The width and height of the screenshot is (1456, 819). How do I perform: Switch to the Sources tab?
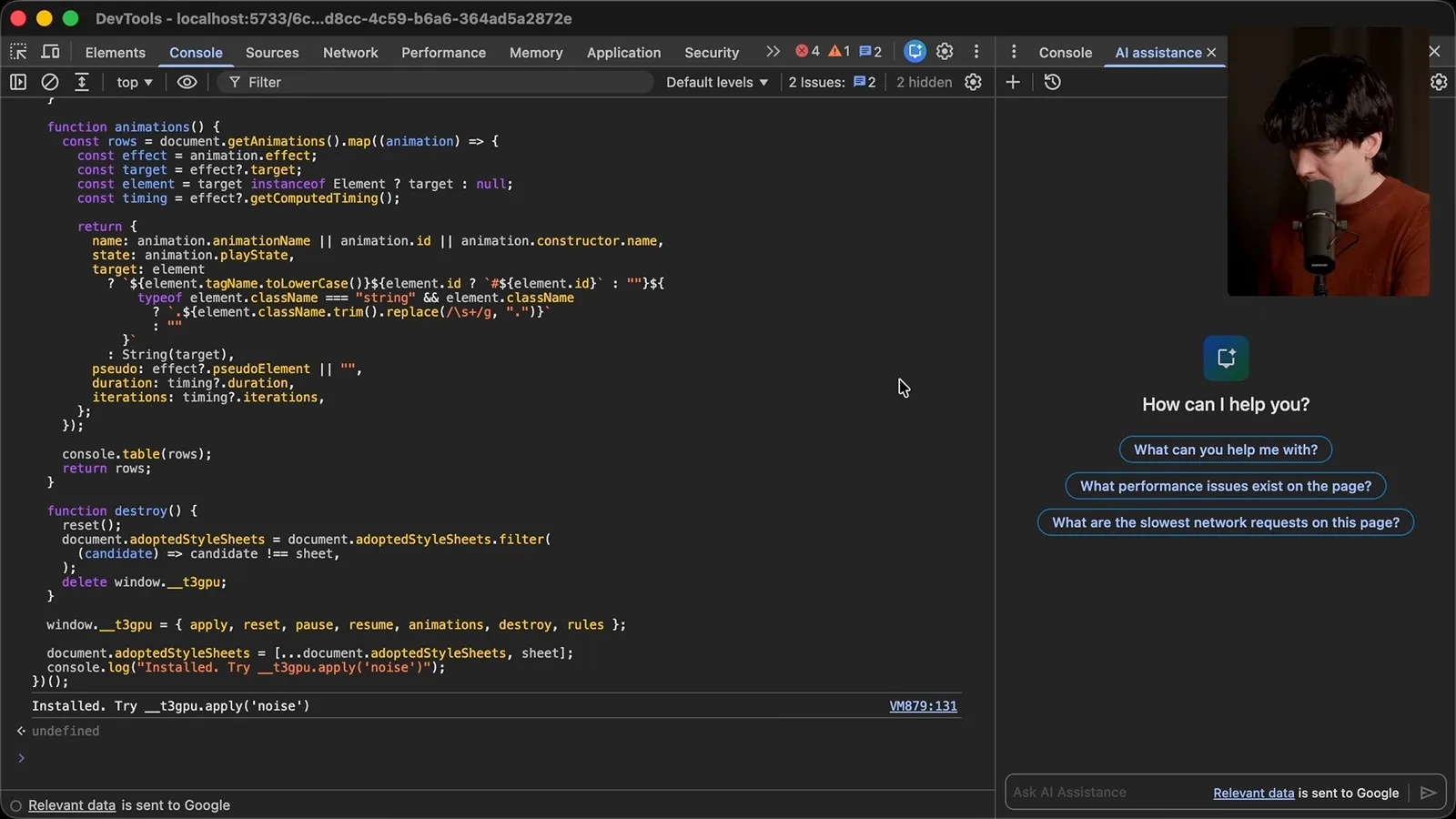(x=272, y=53)
